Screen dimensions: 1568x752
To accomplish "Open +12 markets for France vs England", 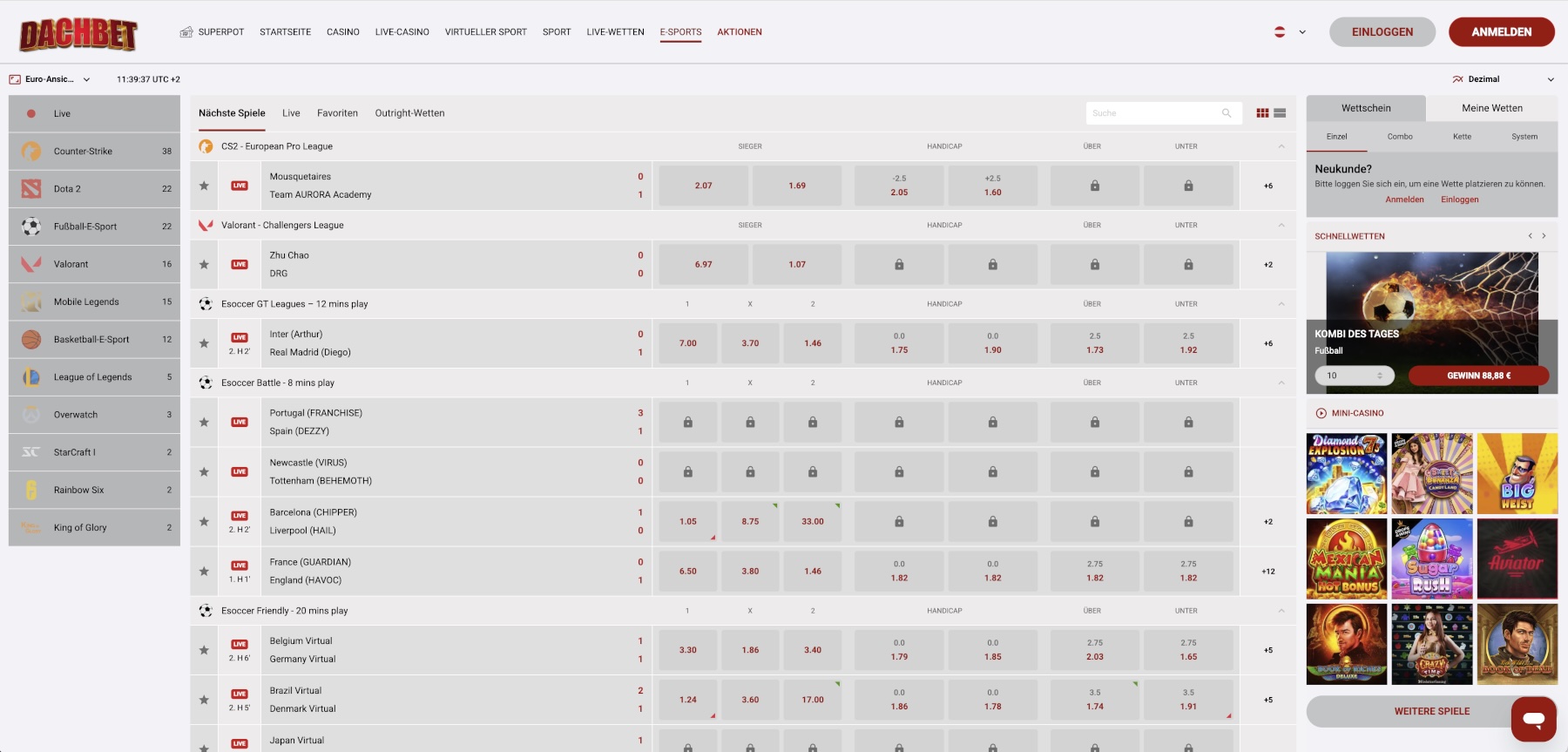I will tap(1268, 572).
